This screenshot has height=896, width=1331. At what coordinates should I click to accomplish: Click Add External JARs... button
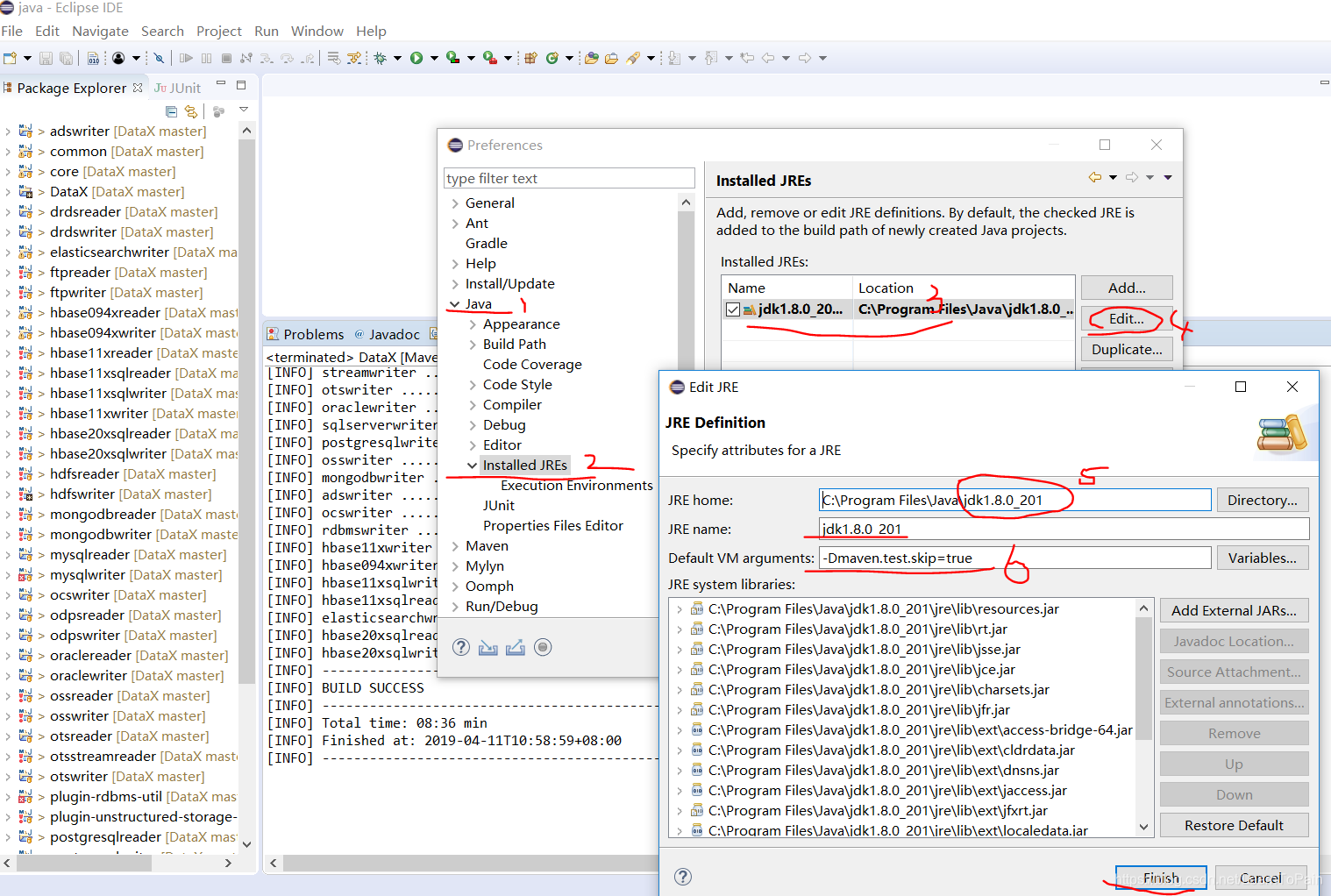tap(1234, 610)
